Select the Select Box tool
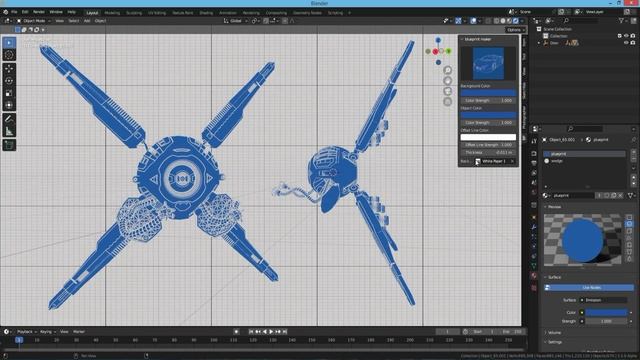640x360 pixels. 9,43
